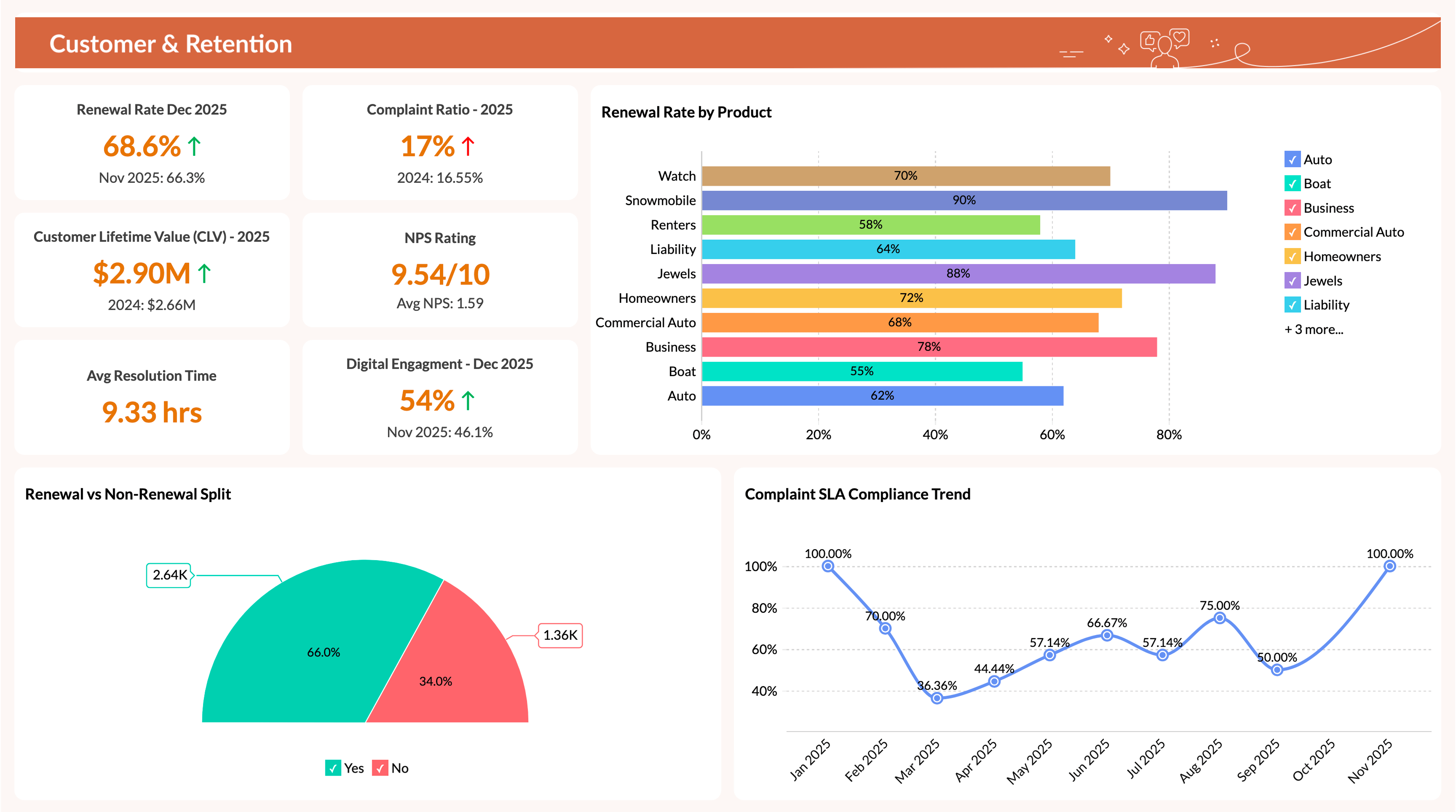Click the Business legend check icon
Viewport: 1456px width, 812px height.
coord(1292,208)
